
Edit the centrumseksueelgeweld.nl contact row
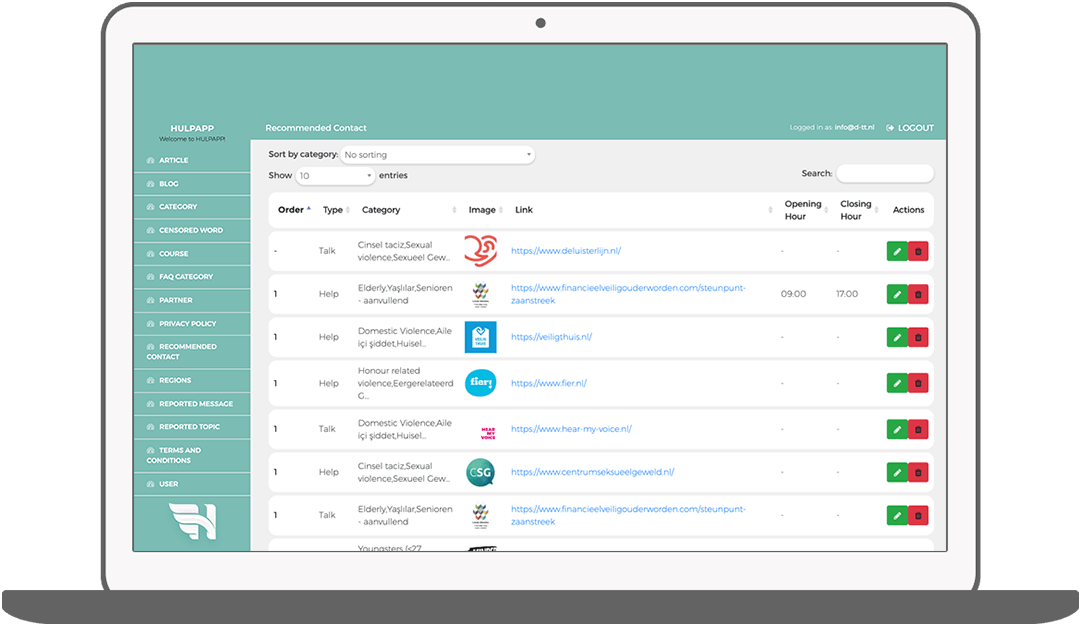tap(897, 472)
